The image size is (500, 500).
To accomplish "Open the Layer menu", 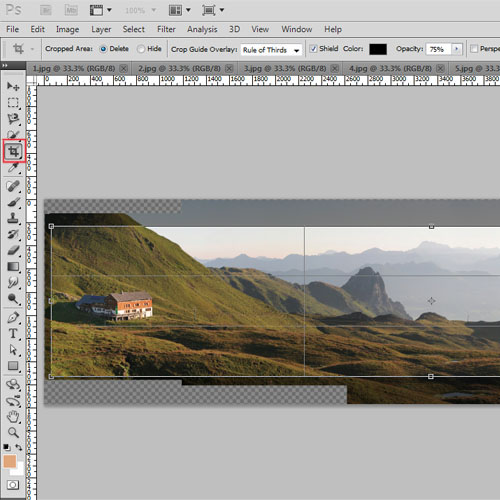I will 101,29.
